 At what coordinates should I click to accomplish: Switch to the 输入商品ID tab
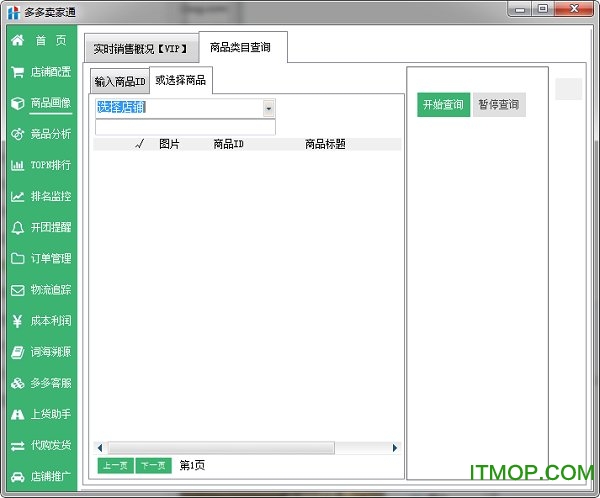pyautogui.click(x=120, y=81)
